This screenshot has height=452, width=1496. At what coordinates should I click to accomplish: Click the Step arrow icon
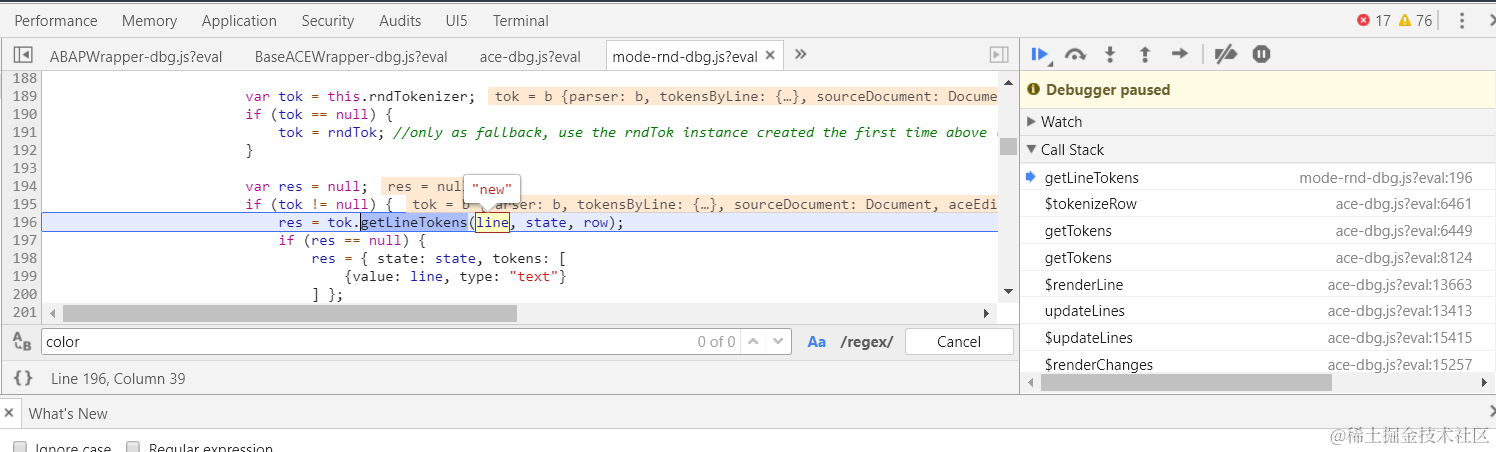[x=1180, y=55]
